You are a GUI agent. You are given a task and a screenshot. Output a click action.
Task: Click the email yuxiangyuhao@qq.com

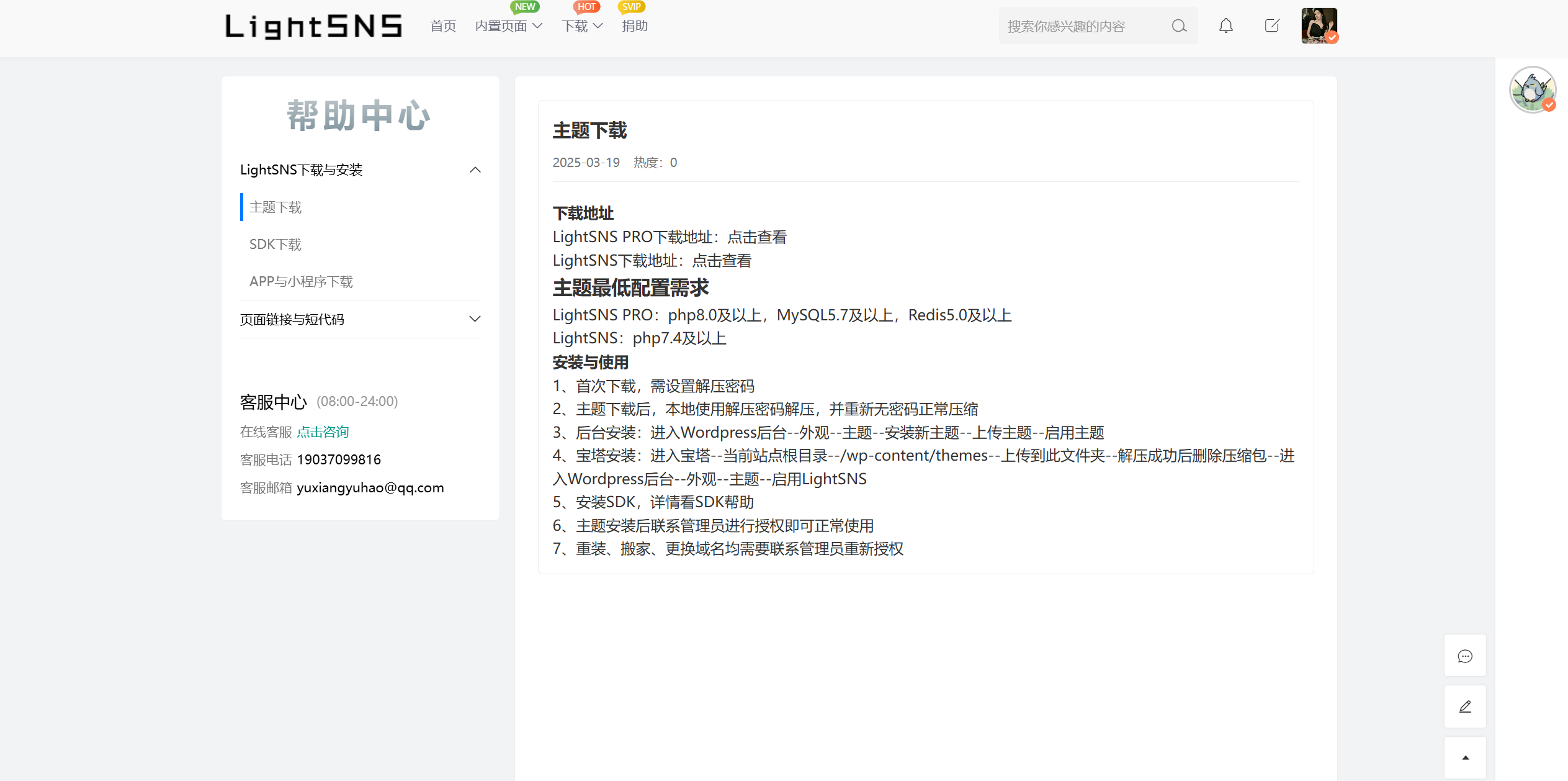(x=370, y=487)
